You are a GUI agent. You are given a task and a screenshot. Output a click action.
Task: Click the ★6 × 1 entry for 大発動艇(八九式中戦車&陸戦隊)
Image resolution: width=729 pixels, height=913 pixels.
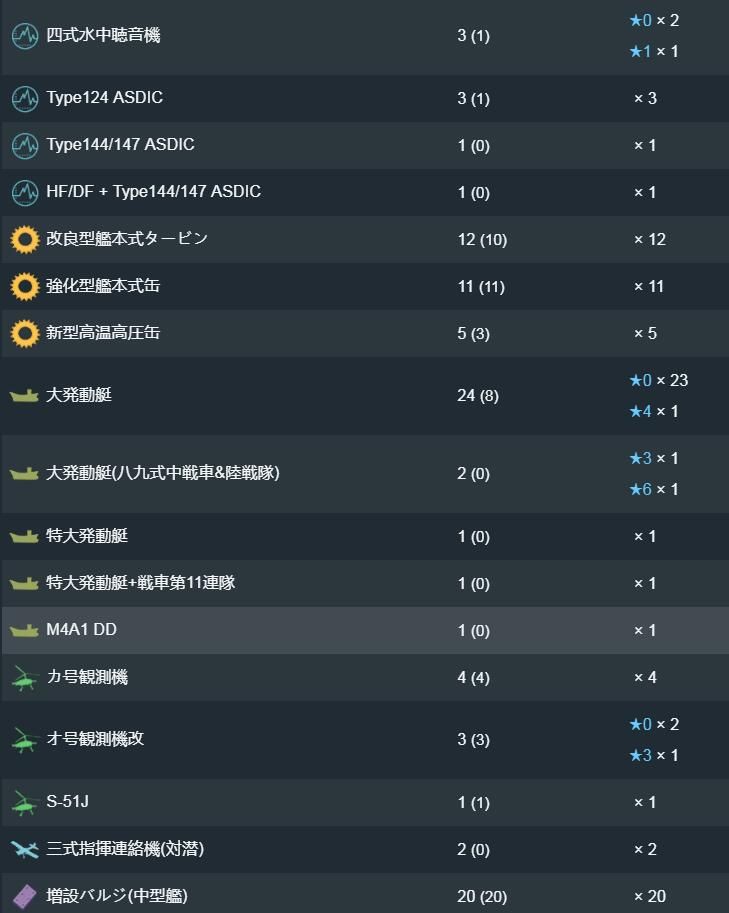[654, 489]
